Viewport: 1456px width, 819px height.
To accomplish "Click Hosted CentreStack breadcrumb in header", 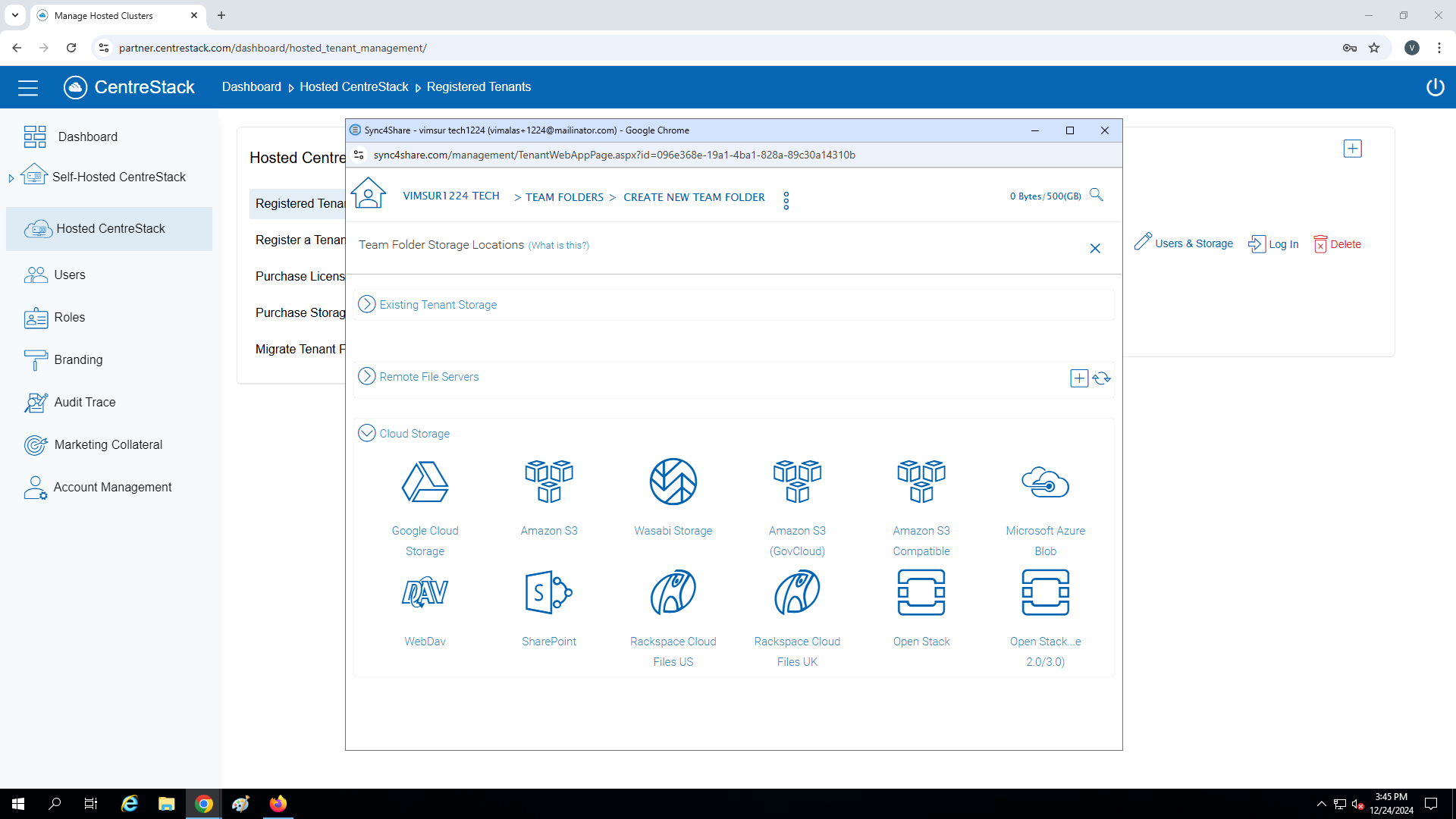I will pos(353,87).
